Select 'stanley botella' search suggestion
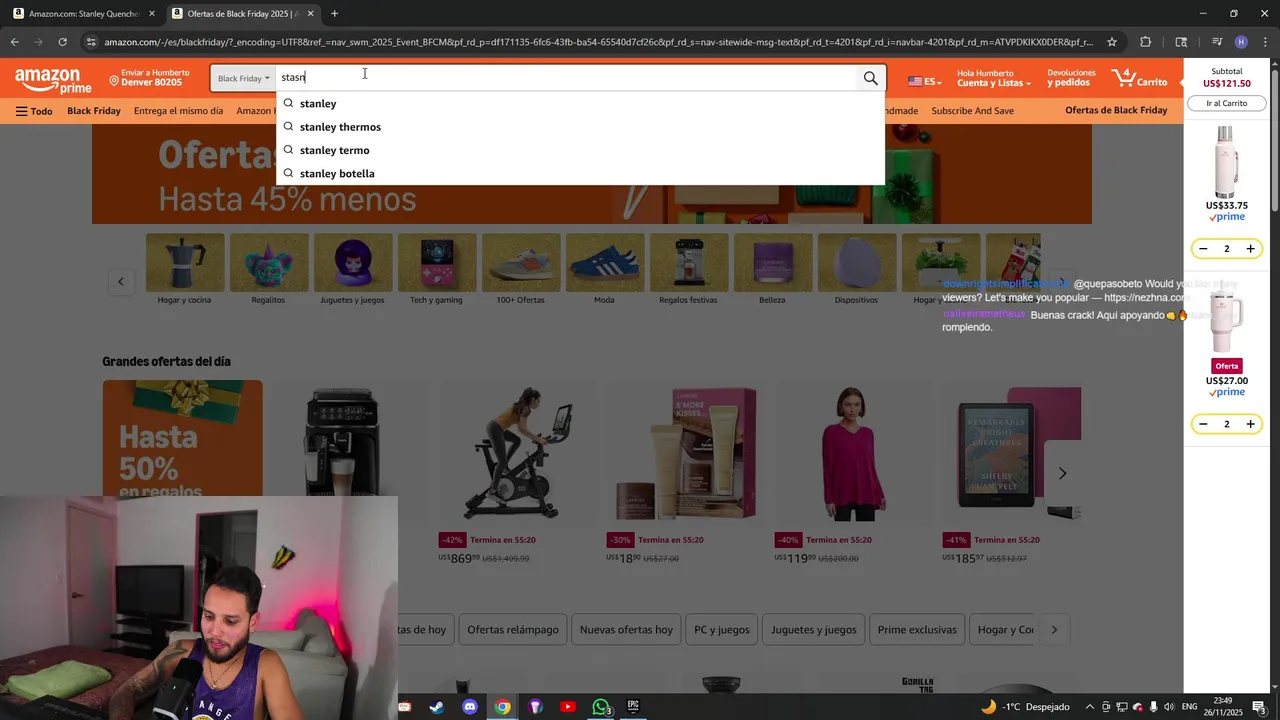The width and height of the screenshot is (1280, 720). (580, 173)
